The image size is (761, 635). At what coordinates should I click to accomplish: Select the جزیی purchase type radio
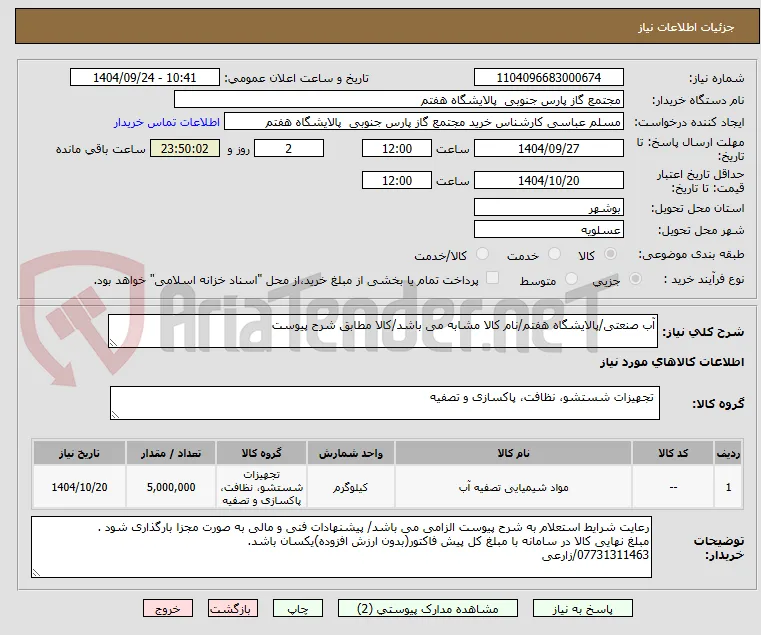tap(635, 279)
